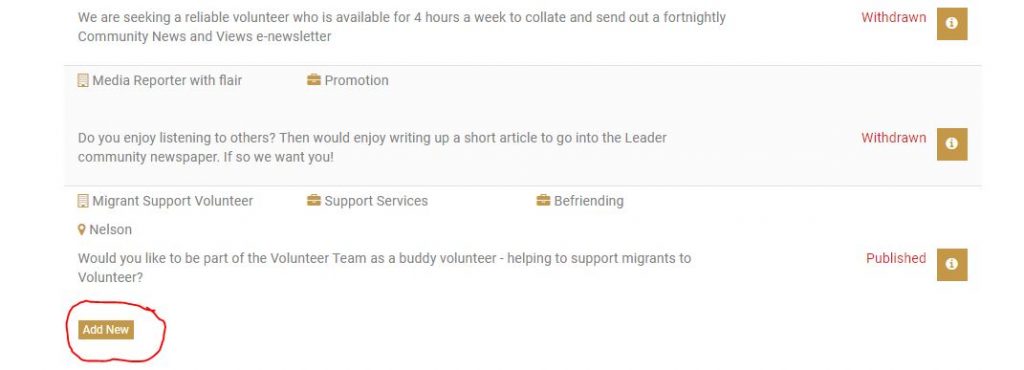Click the briefcase icon next to Promotion
The image size is (1024, 370).
[314, 80]
